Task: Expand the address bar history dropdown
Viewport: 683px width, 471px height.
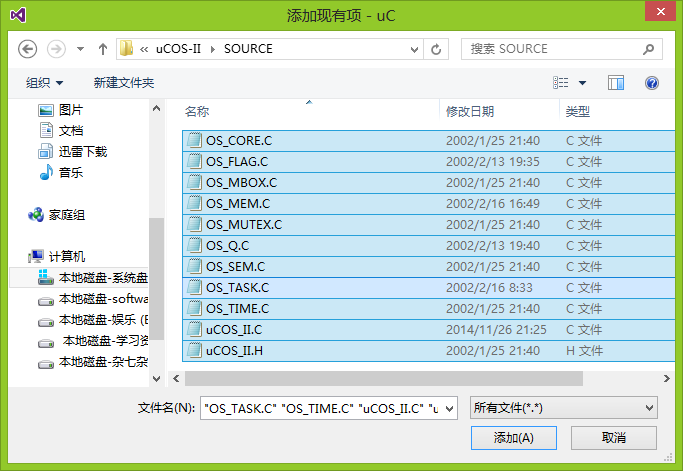Action: [x=415, y=50]
